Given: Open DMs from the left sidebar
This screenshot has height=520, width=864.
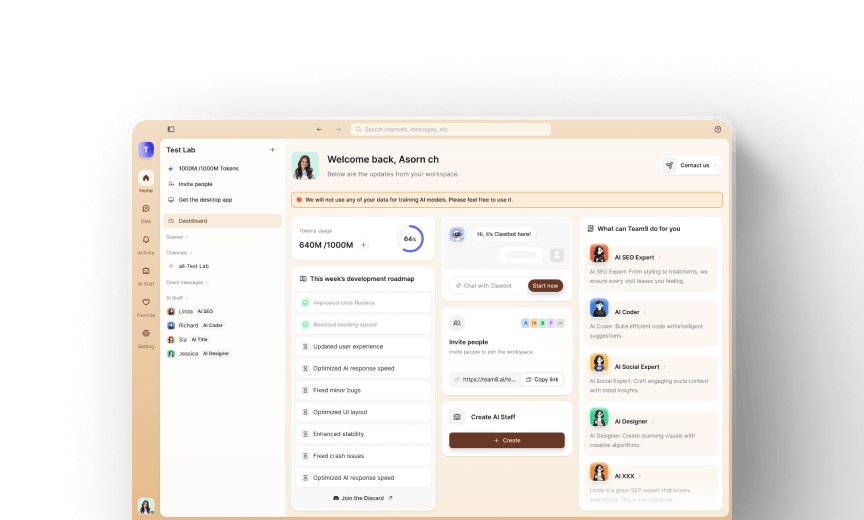Looking at the screenshot, I should 146,210.
